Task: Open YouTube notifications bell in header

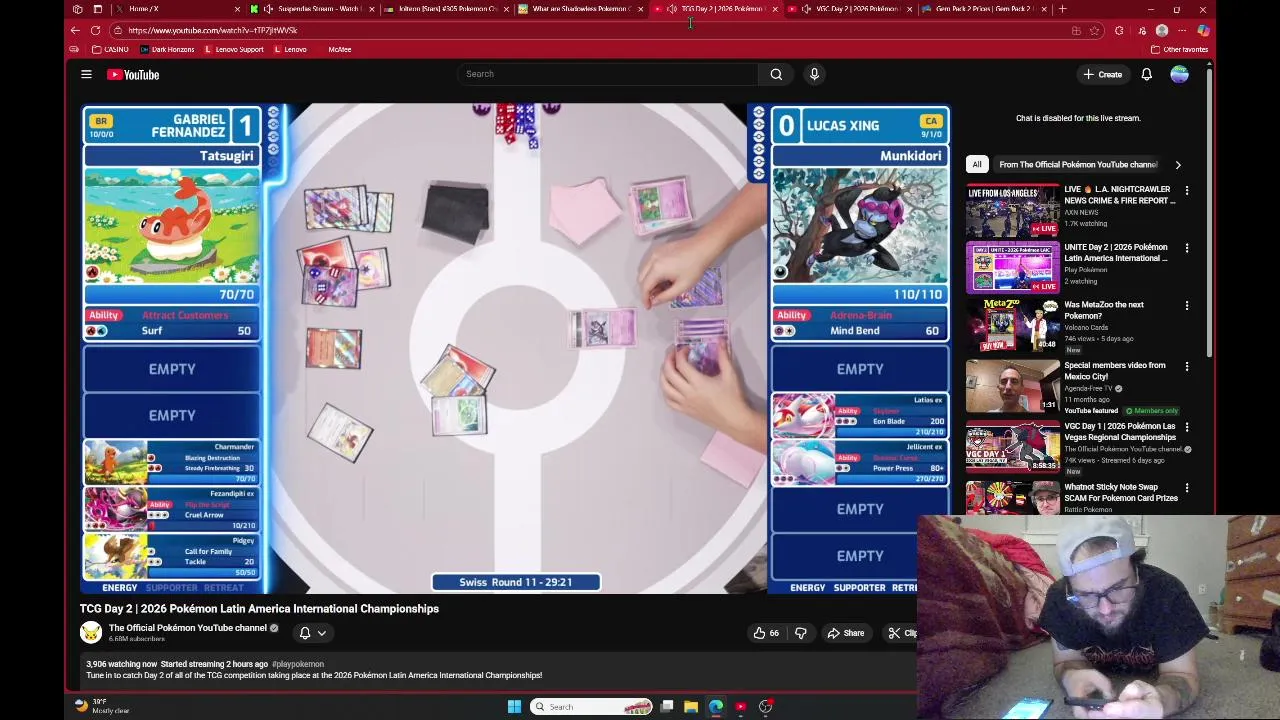Action: click(1147, 74)
